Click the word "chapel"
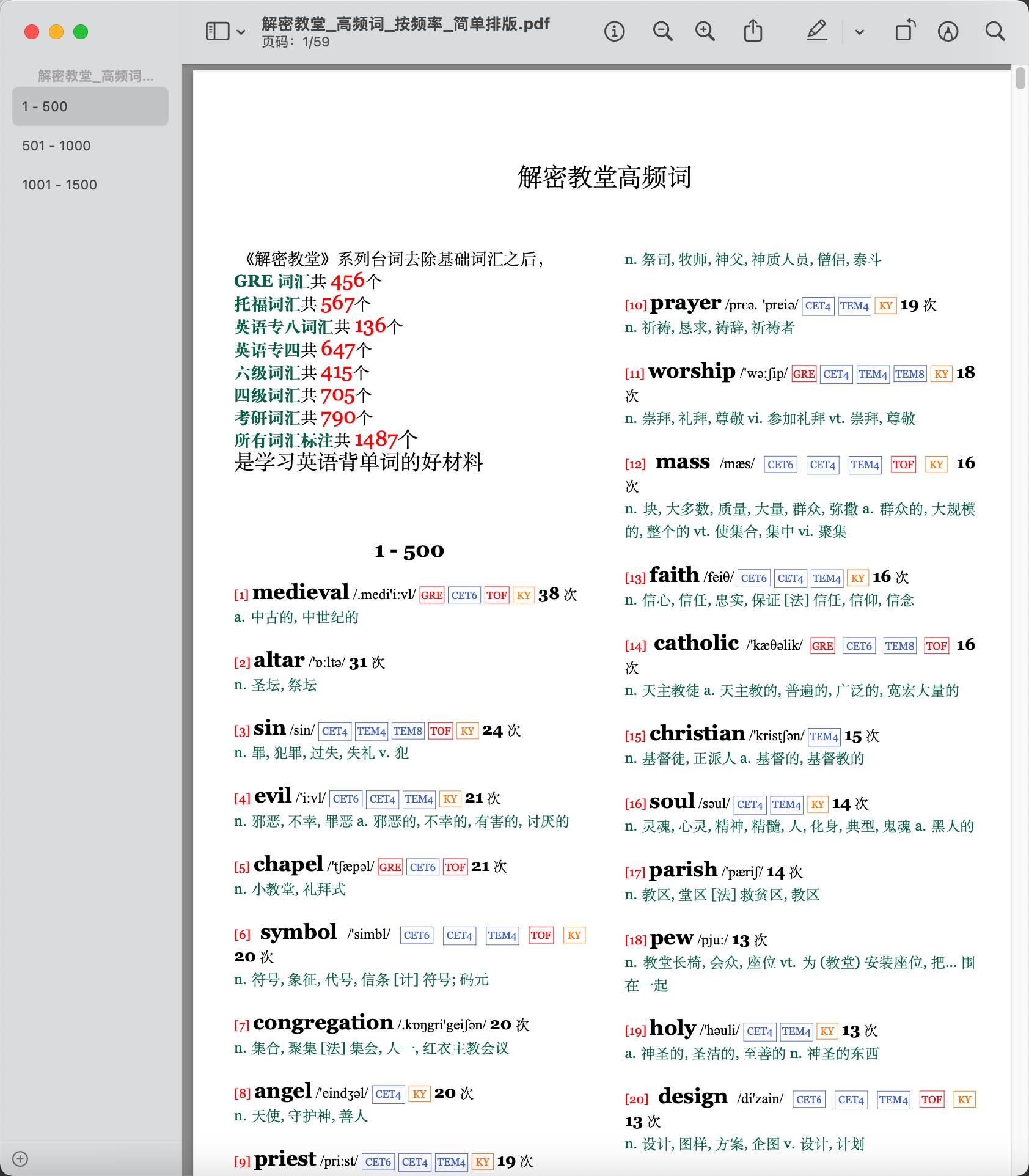1029x1176 pixels. [288, 864]
